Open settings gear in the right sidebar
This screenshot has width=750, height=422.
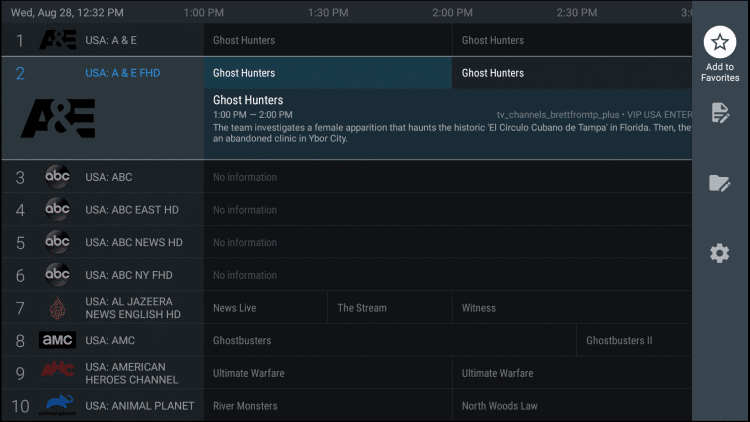click(x=719, y=253)
